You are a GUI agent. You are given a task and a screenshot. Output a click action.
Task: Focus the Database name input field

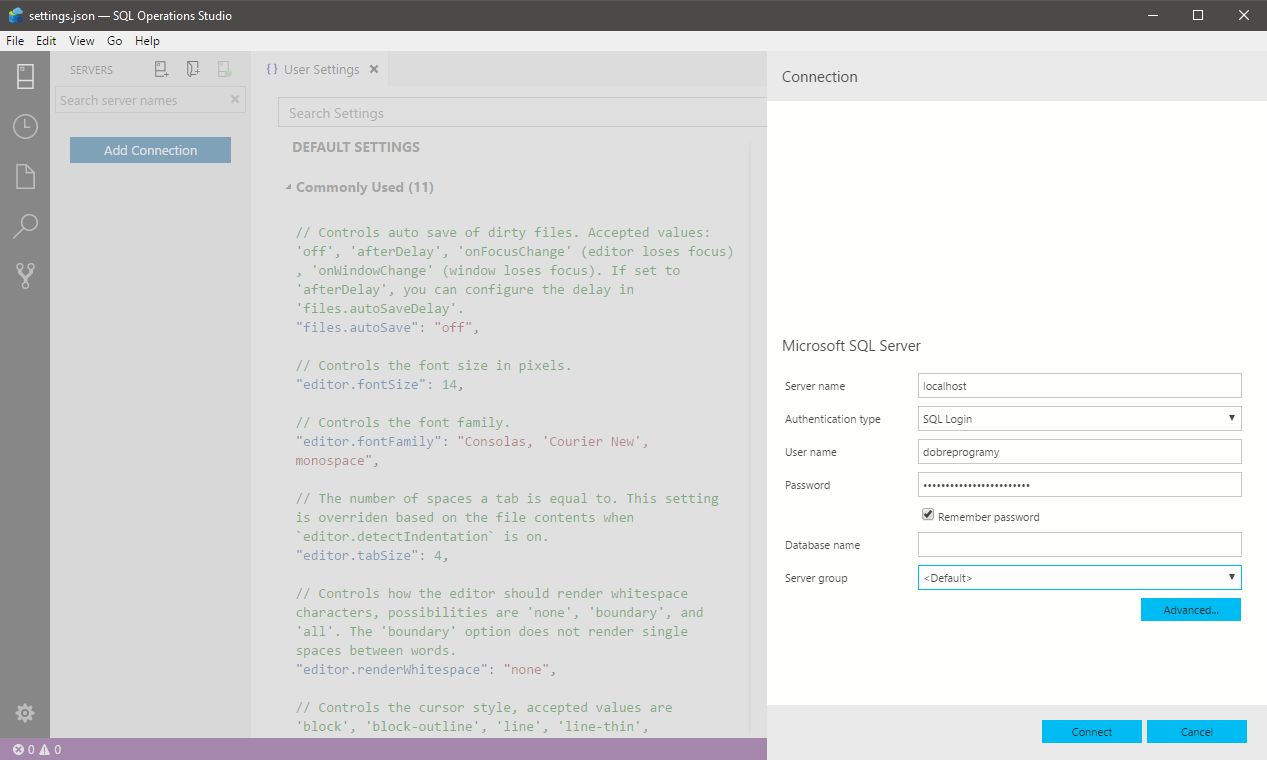(x=1079, y=545)
